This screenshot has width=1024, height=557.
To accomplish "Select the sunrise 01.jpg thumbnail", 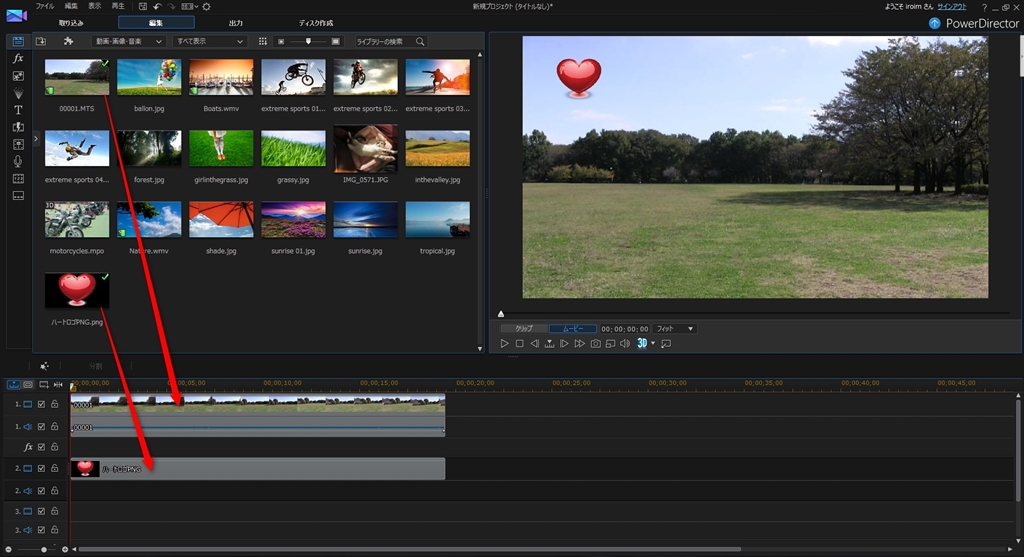I will point(293,220).
